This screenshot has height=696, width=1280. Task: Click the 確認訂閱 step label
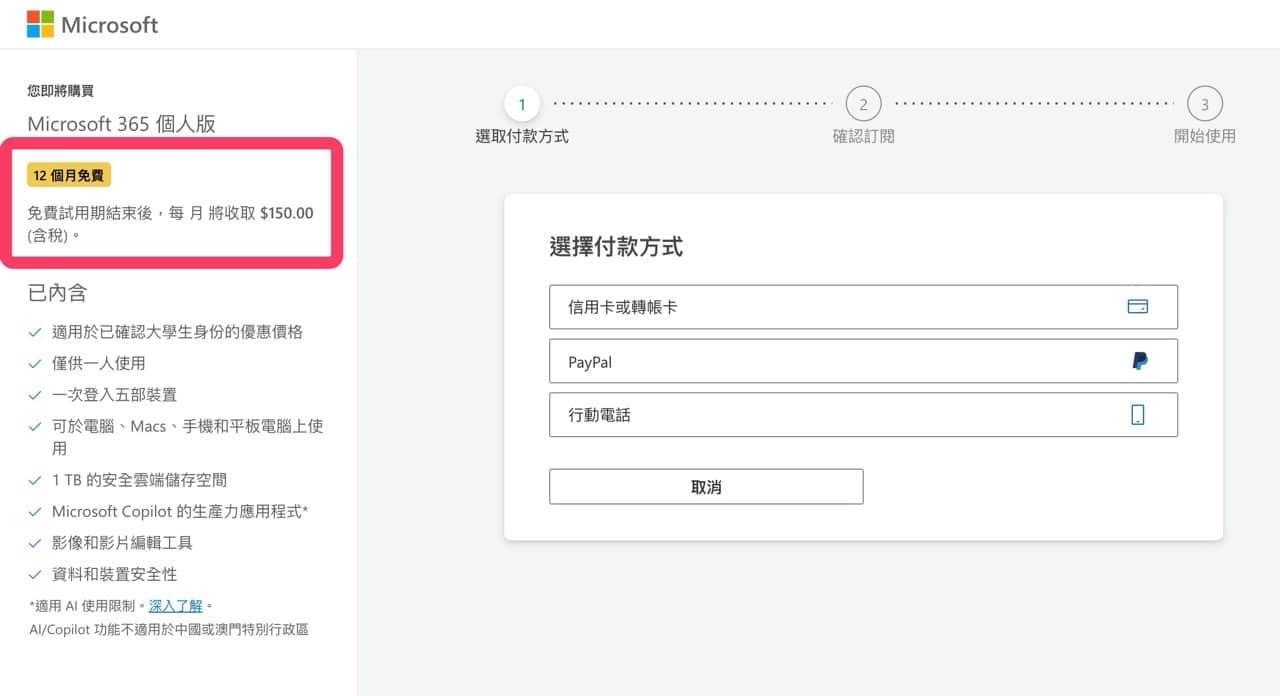tap(863, 135)
